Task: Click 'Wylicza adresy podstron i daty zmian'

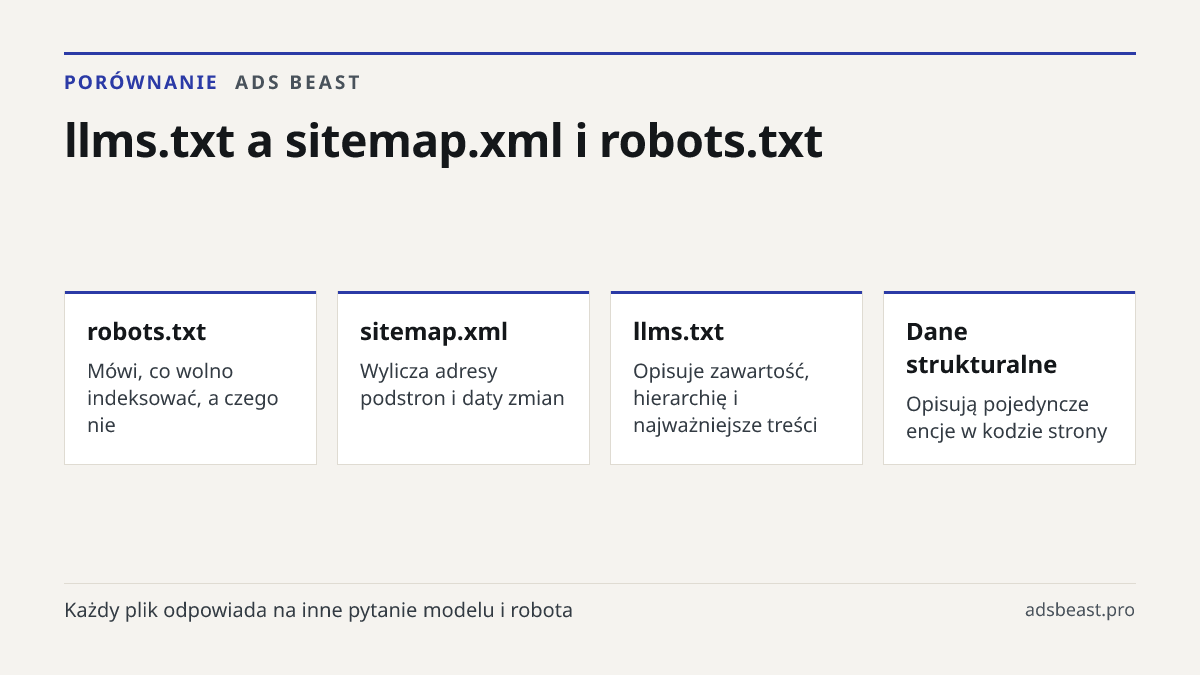Action: coord(462,385)
